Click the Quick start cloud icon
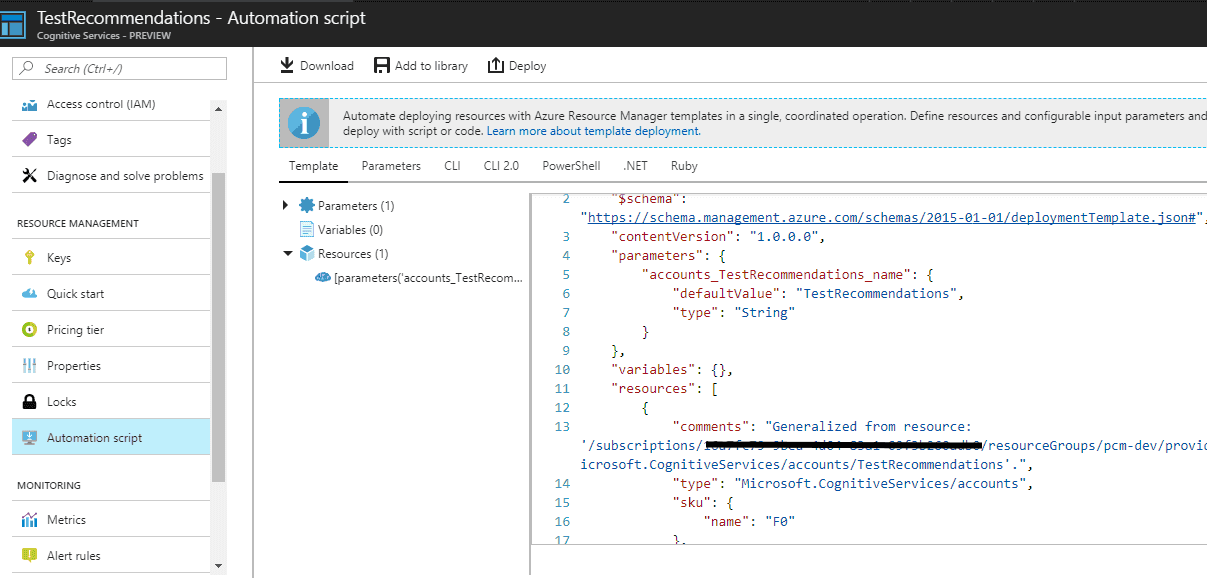1207x578 pixels. tap(29, 294)
